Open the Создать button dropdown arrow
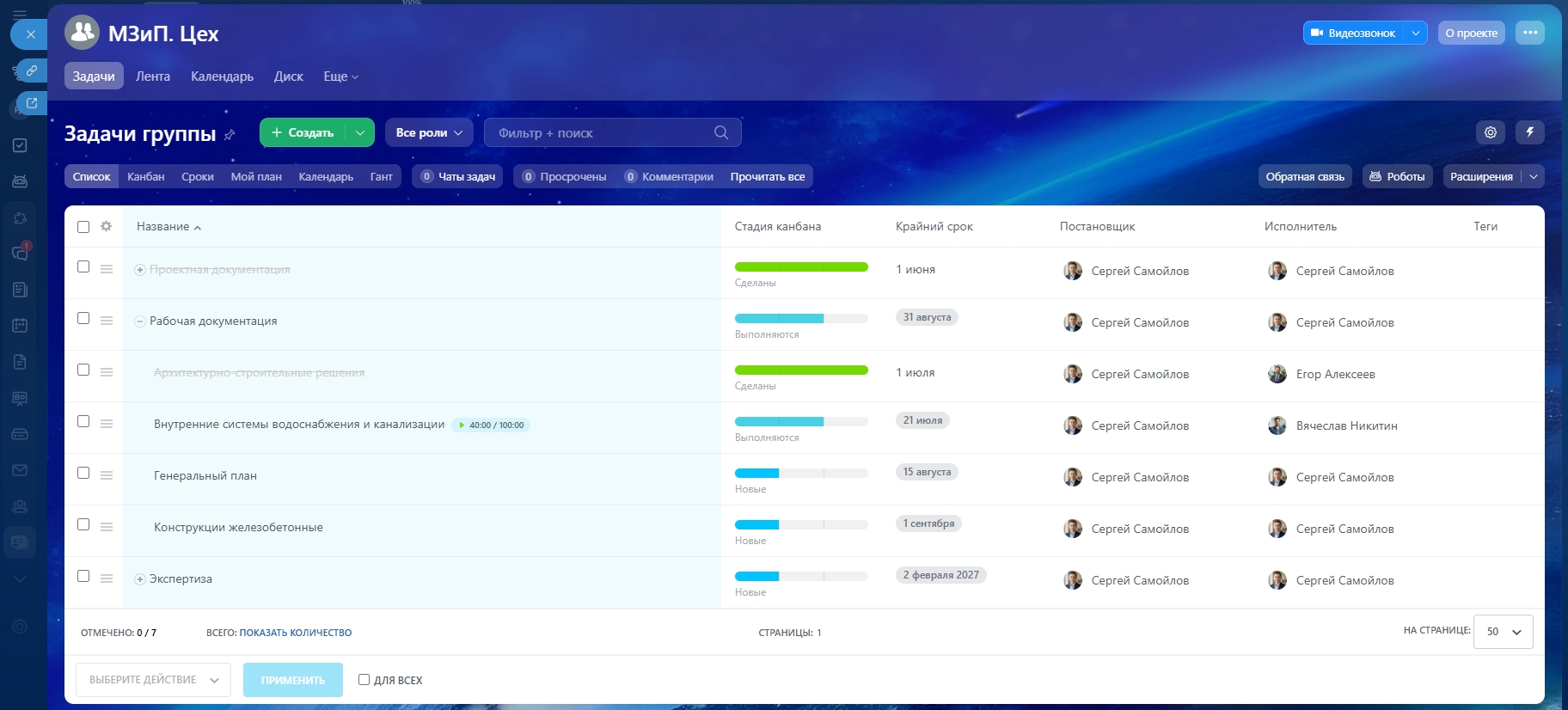Screen dimensions: 1568x710 pos(360,132)
